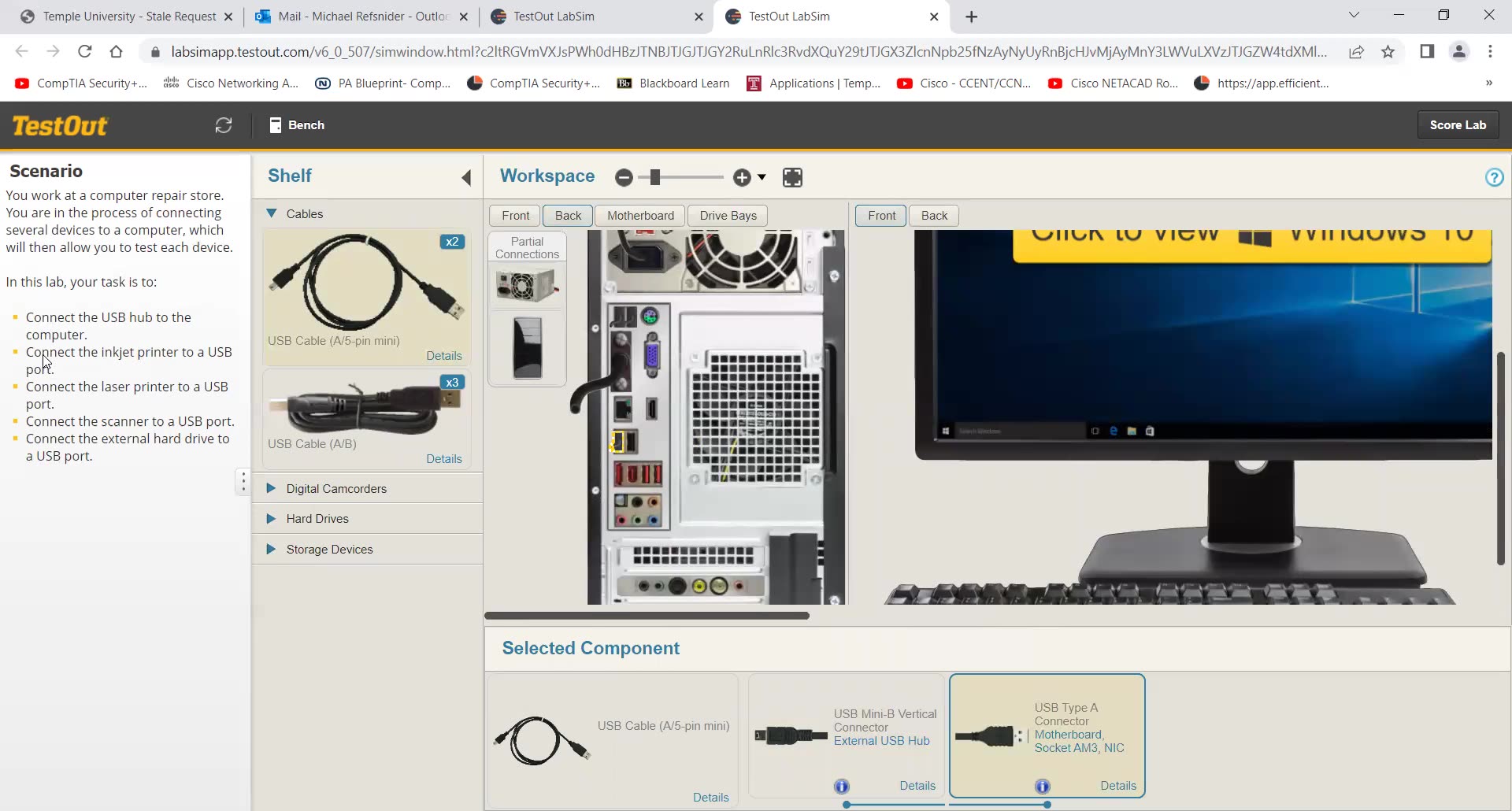
Task: Click the zoom in plus icon
Action: point(742,178)
